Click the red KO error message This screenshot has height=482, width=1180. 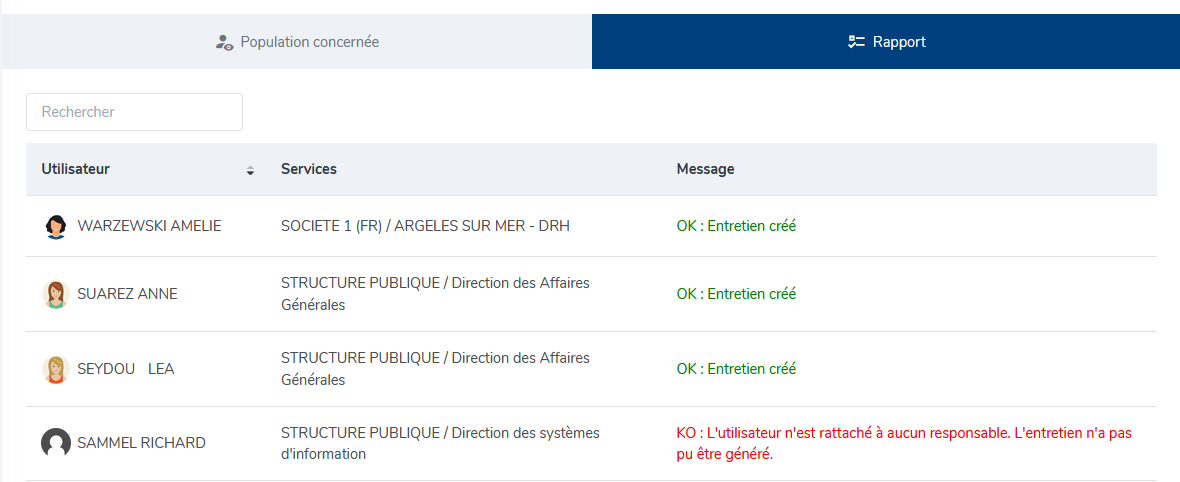(904, 444)
